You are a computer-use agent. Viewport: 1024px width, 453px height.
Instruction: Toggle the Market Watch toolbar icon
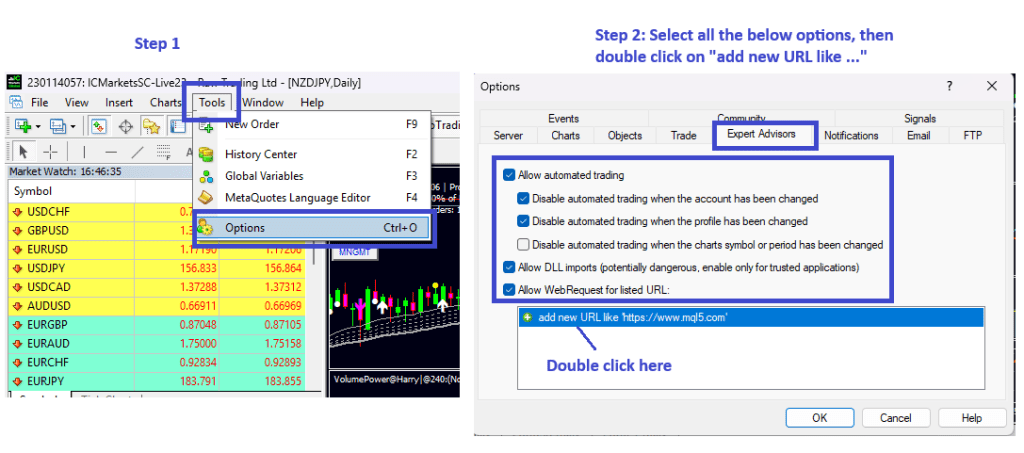click(x=99, y=126)
